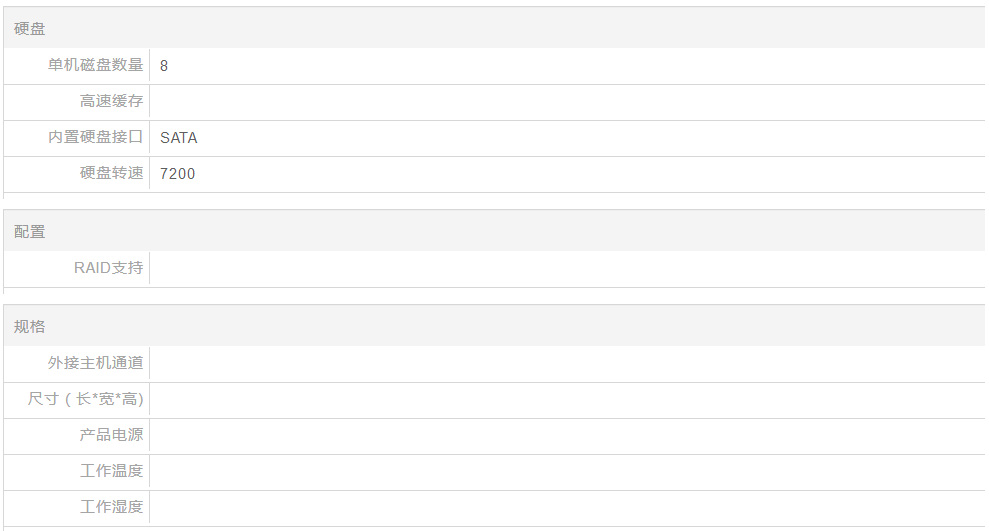
Task: Click the 工作温度 label
Action: [x=111, y=470]
